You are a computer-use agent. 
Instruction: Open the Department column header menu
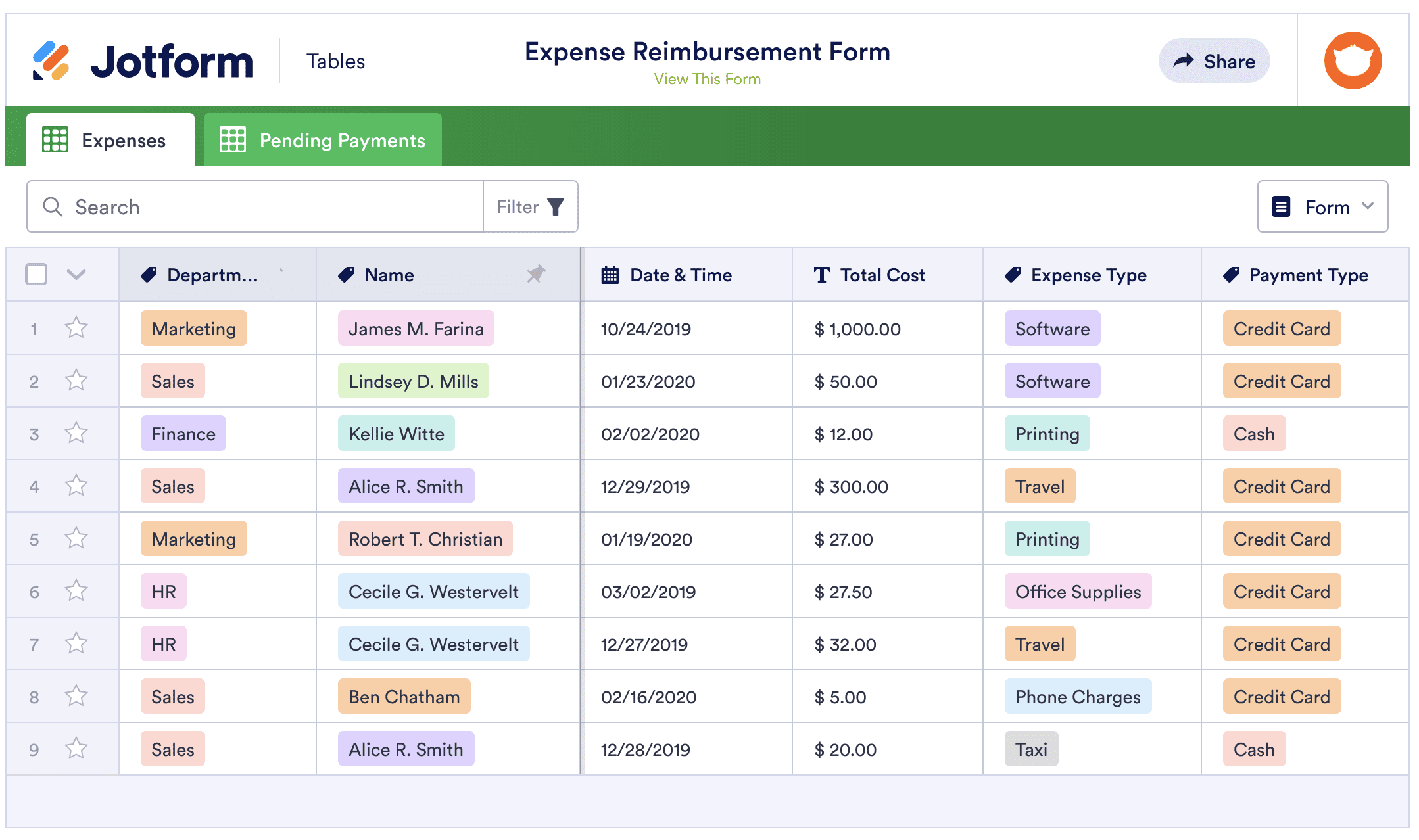pos(212,275)
